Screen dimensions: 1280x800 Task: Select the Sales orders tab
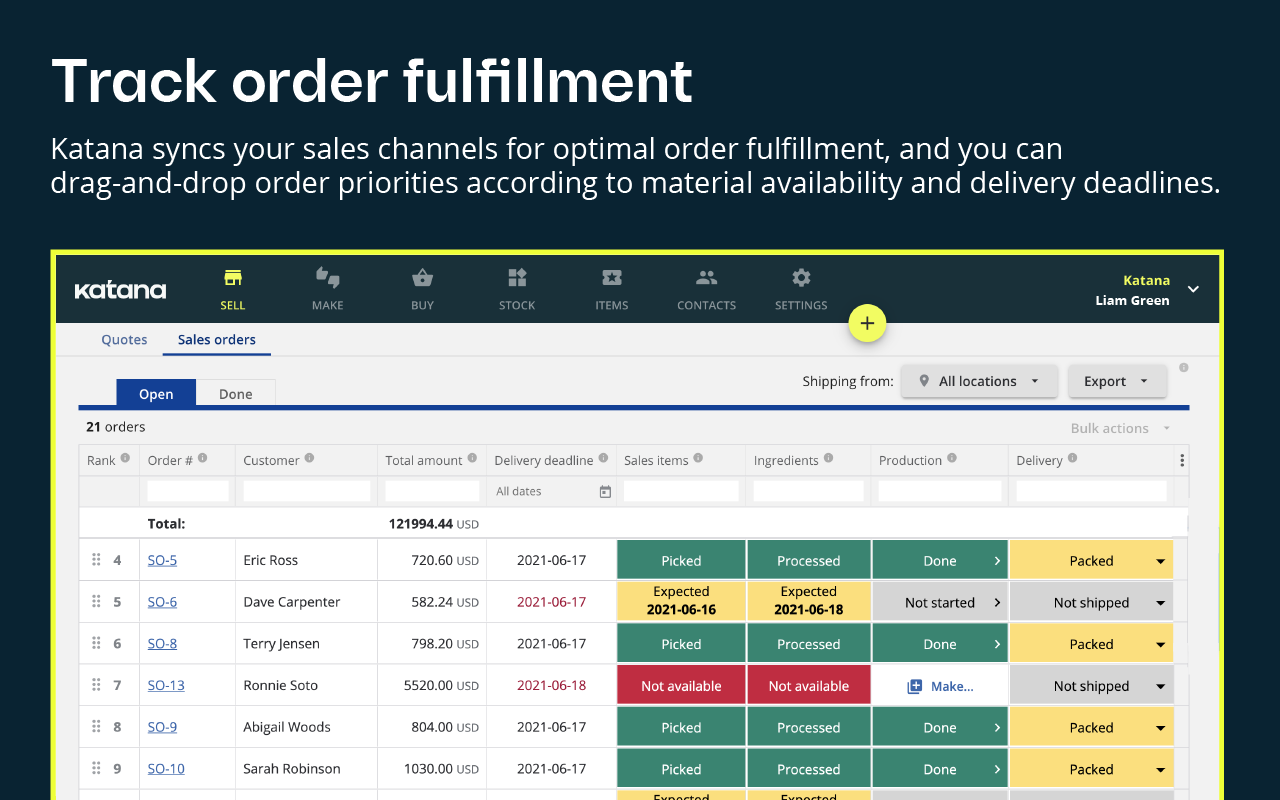(x=217, y=340)
